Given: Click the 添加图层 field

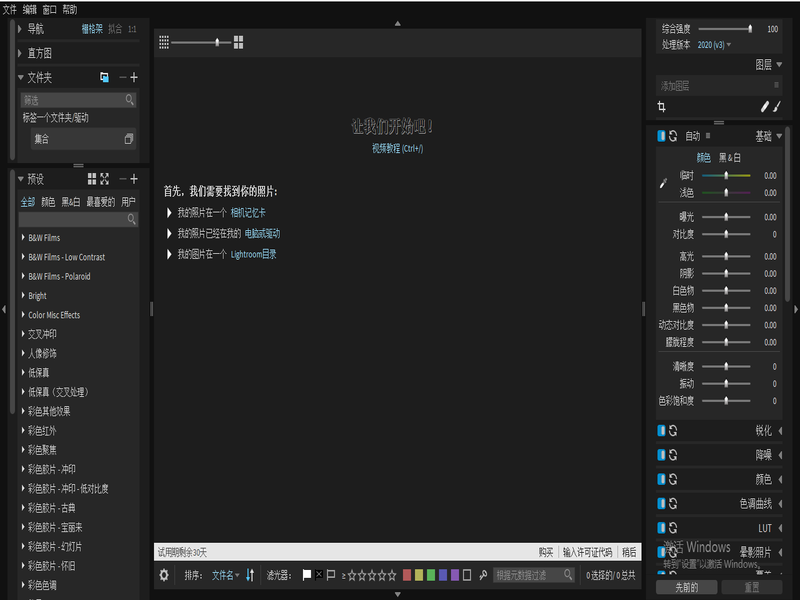Looking at the screenshot, I should (719, 86).
